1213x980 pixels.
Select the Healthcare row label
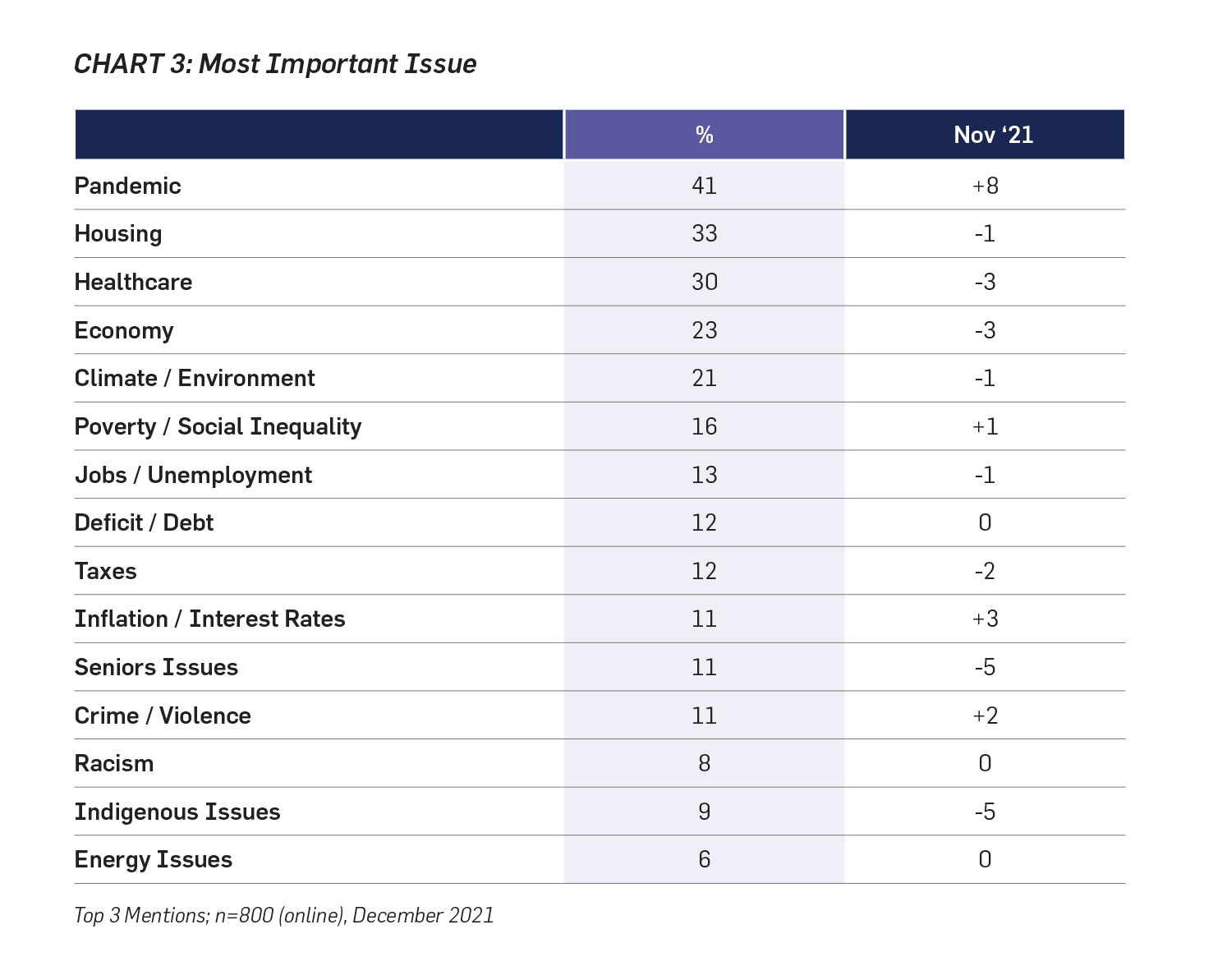tap(133, 283)
